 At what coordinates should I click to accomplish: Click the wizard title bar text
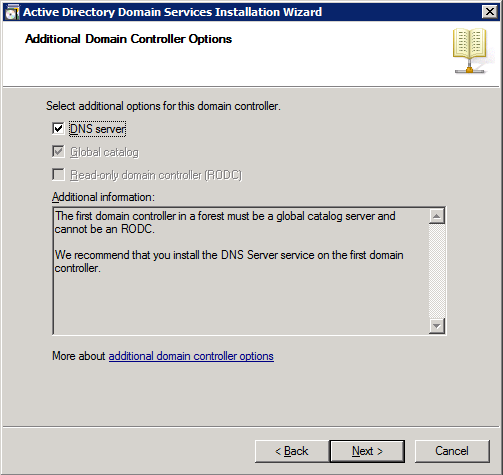point(172,12)
